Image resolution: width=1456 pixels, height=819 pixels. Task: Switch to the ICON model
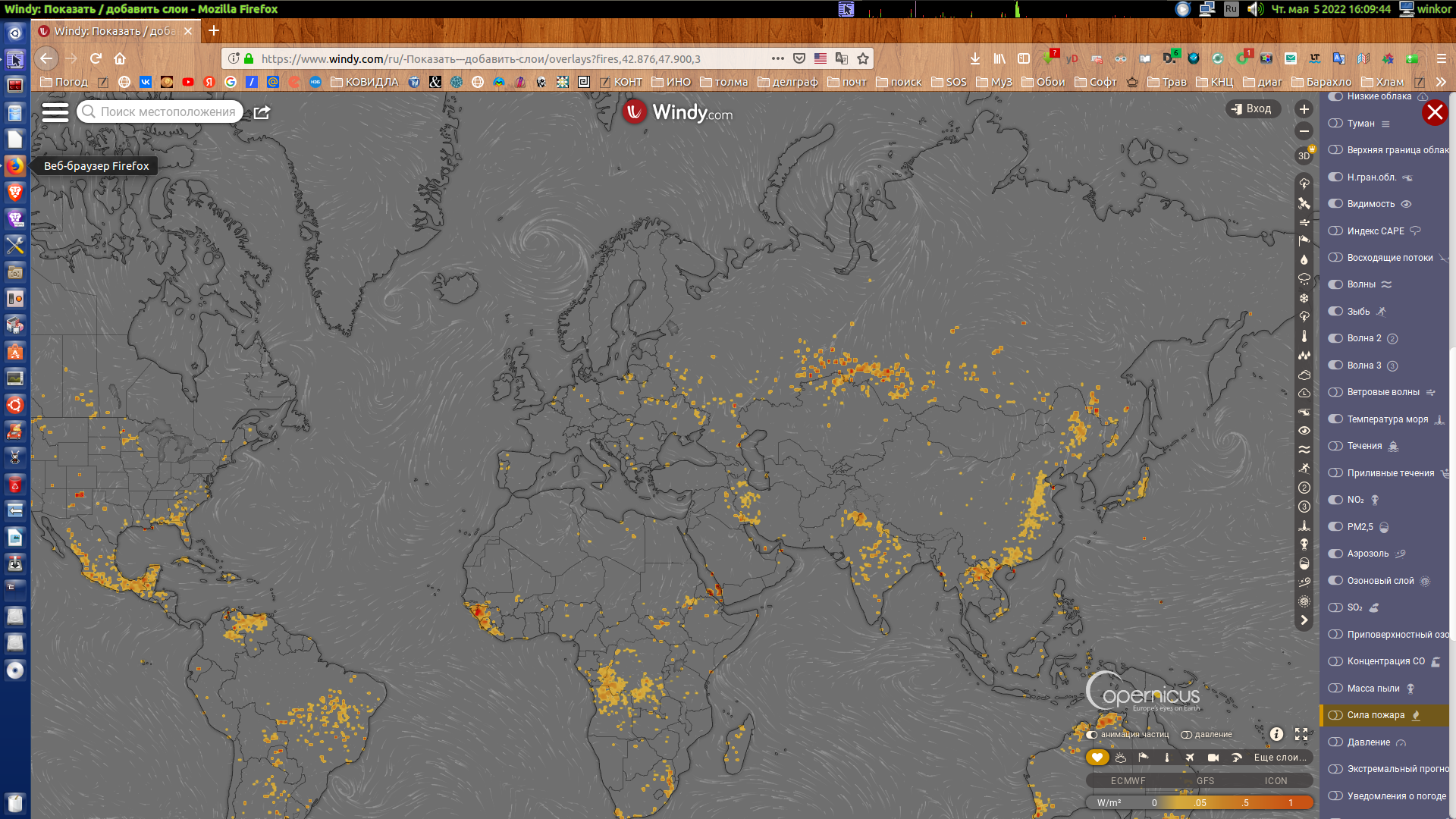pyautogui.click(x=1276, y=780)
